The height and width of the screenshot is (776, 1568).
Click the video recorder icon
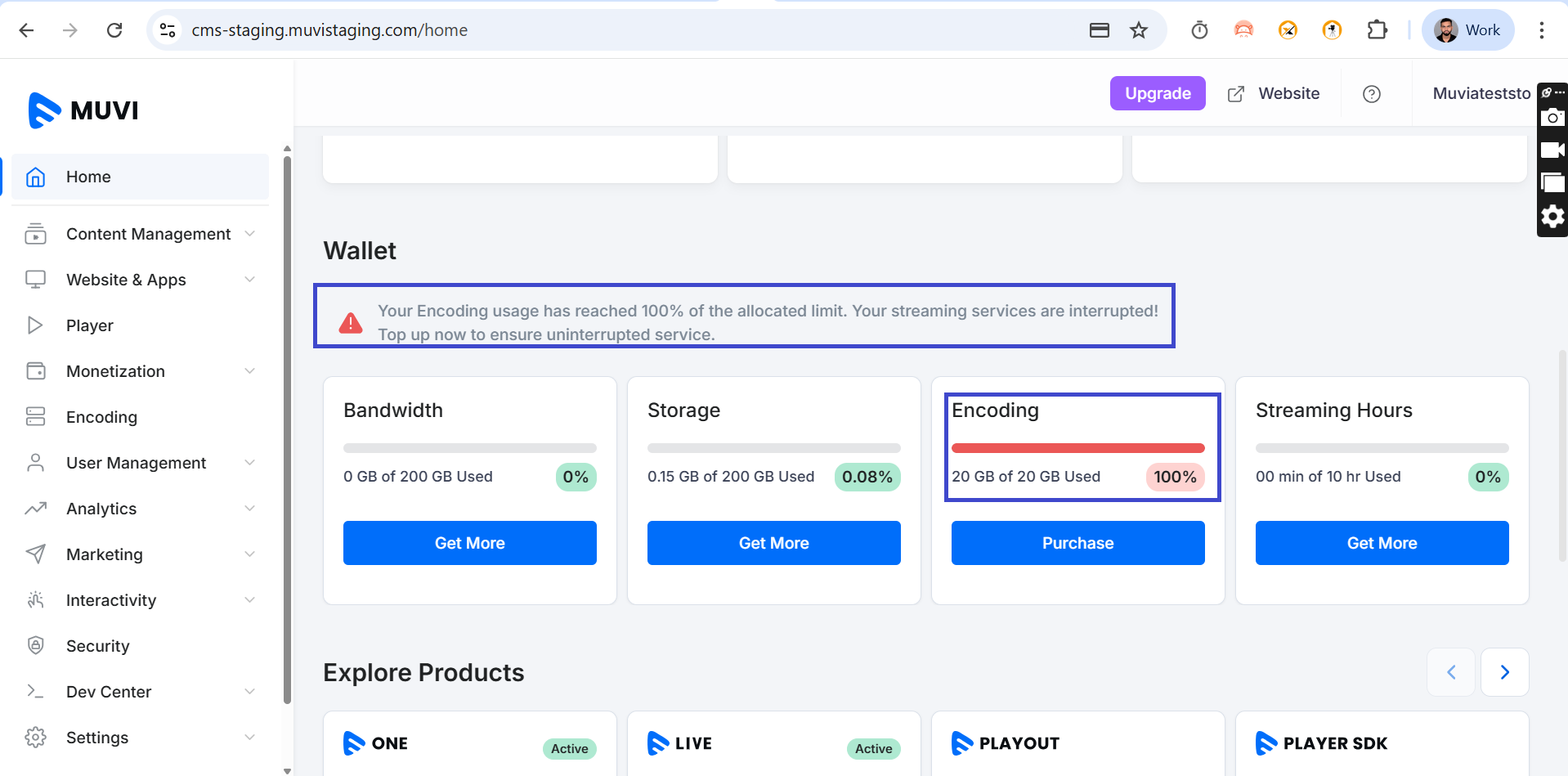pyautogui.click(x=1552, y=150)
